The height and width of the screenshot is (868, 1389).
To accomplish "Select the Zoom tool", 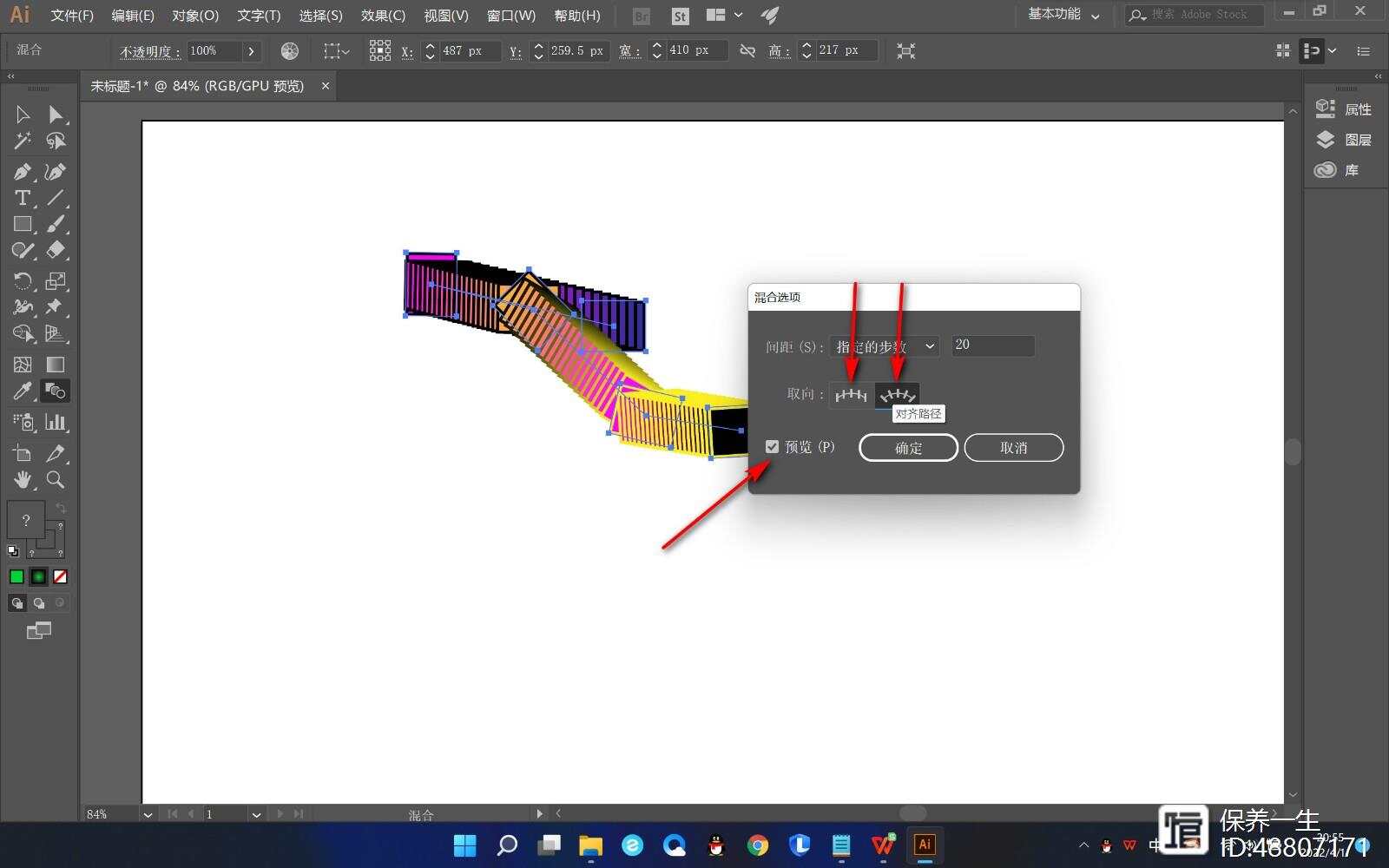I will point(56,479).
